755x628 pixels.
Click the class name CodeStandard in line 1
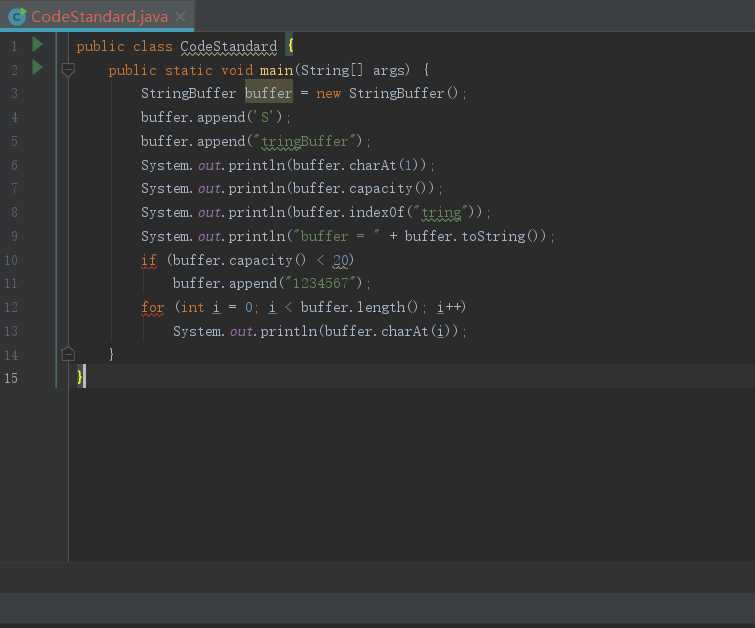click(229, 46)
